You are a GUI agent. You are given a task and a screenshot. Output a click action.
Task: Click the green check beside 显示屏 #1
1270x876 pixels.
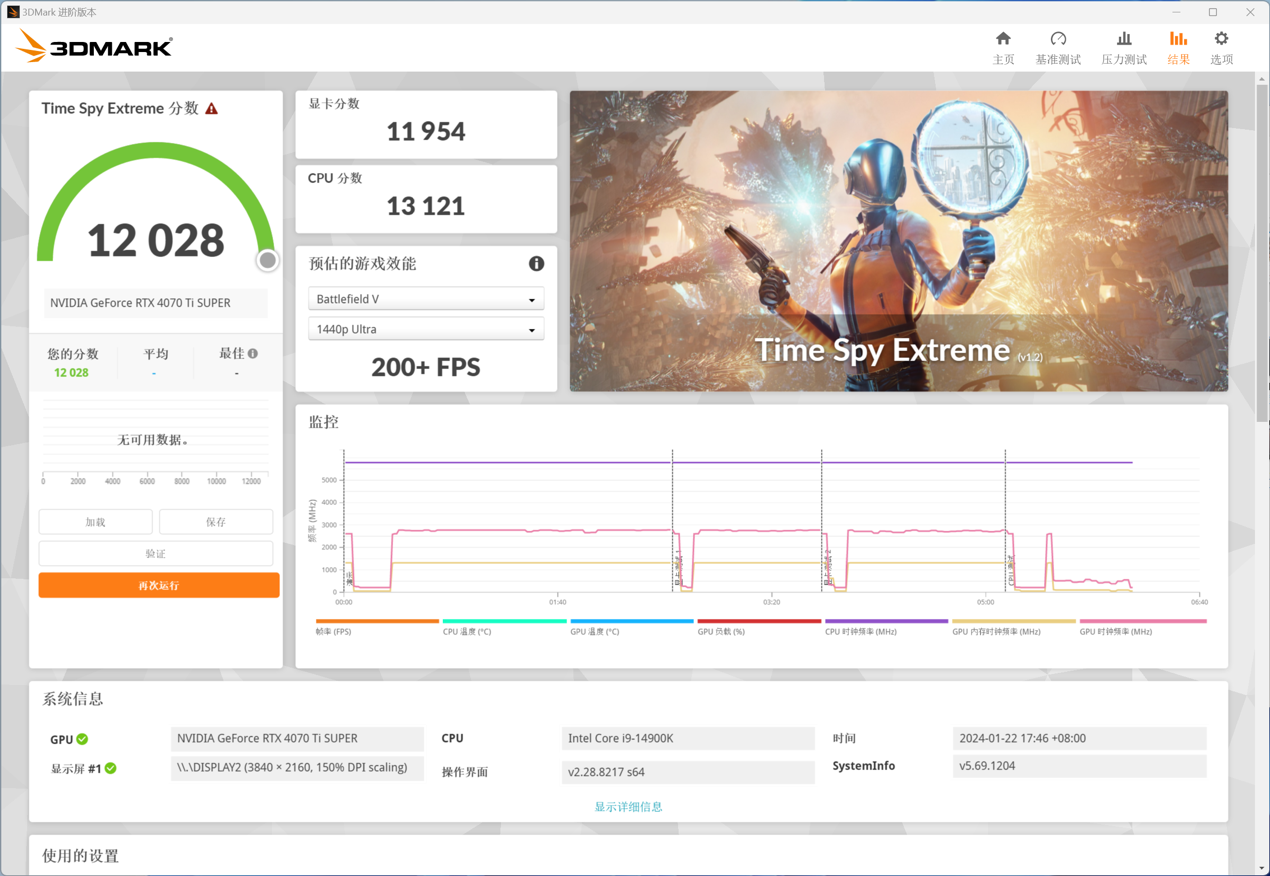(112, 768)
